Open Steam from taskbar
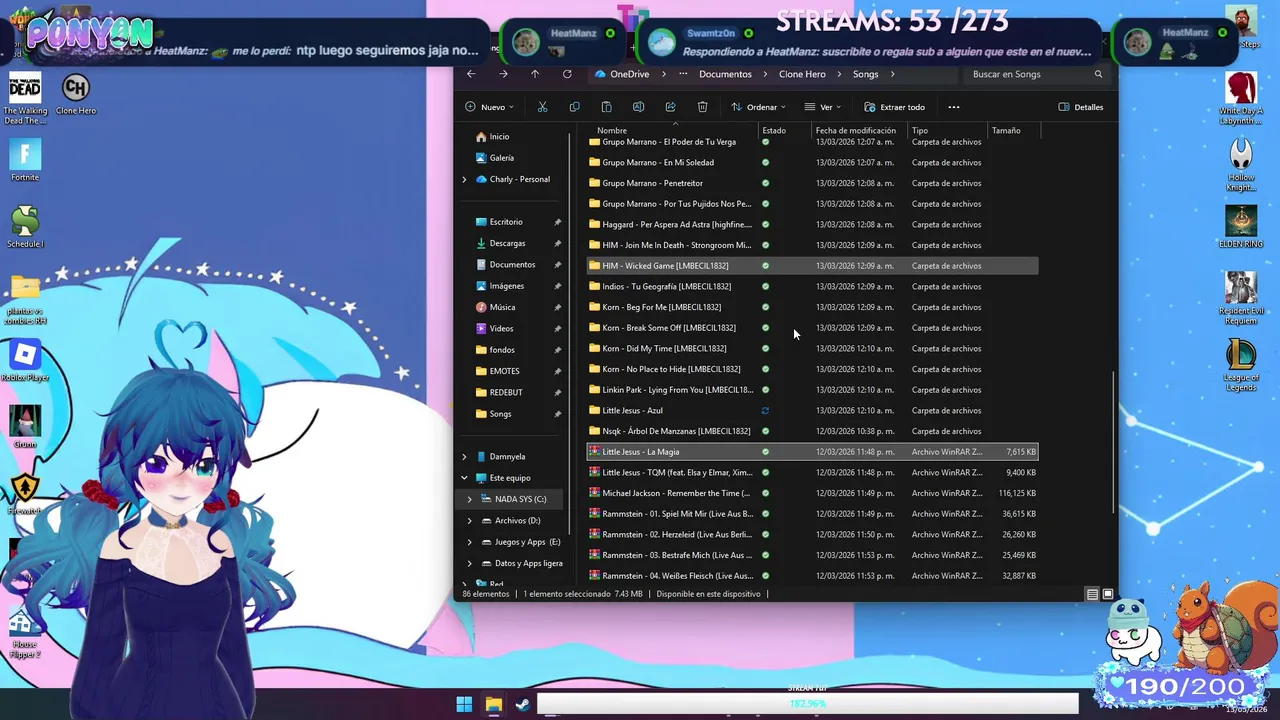 [x=522, y=705]
